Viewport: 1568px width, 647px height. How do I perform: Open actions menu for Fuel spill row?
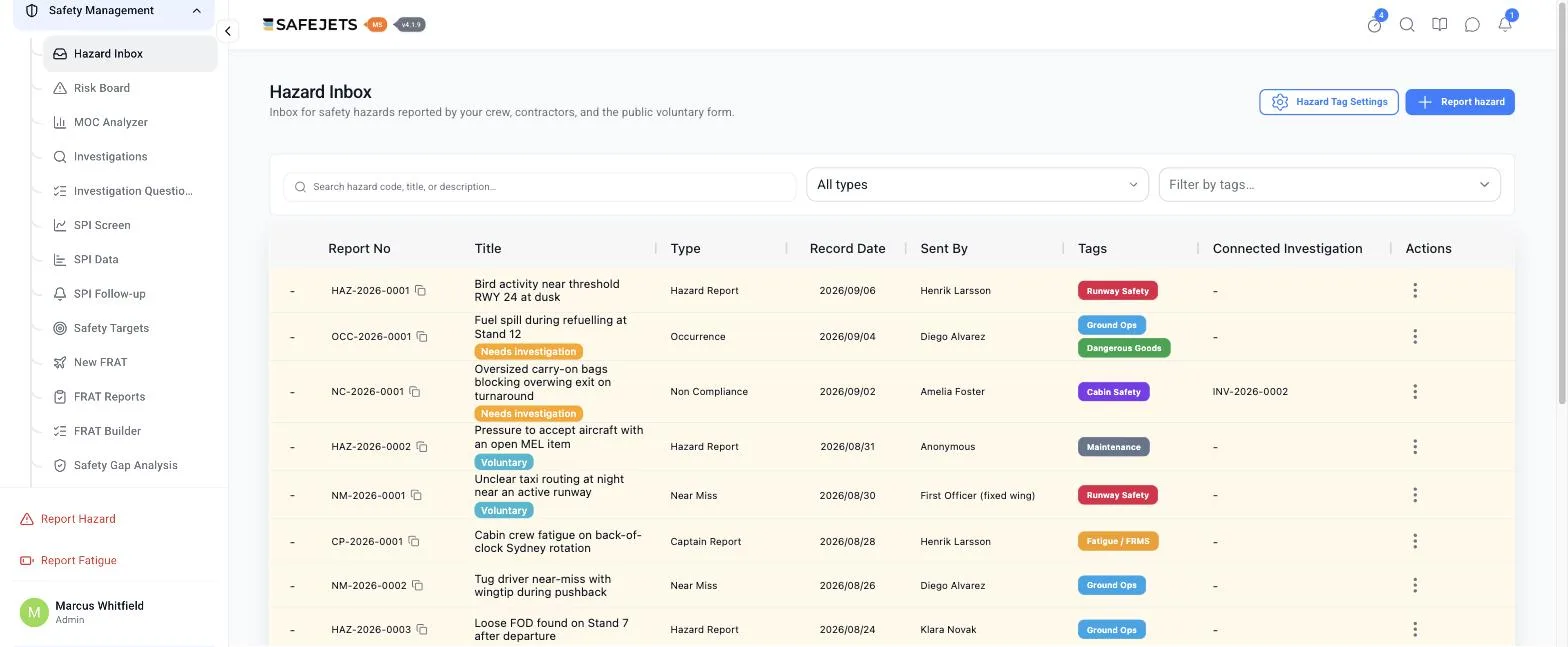[1415, 337]
